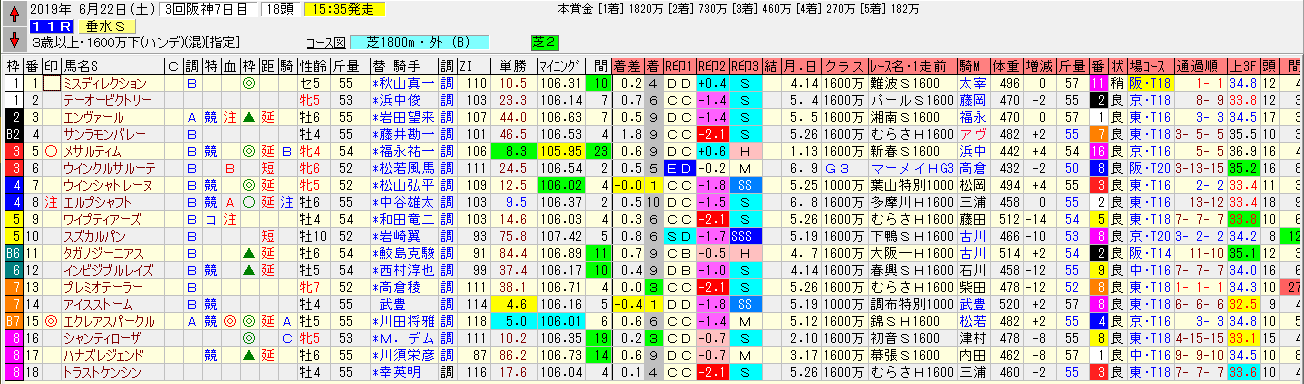Click the green triangle mark in エンヴァール row
This screenshot has width=1304, height=384.
coord(246,116)
